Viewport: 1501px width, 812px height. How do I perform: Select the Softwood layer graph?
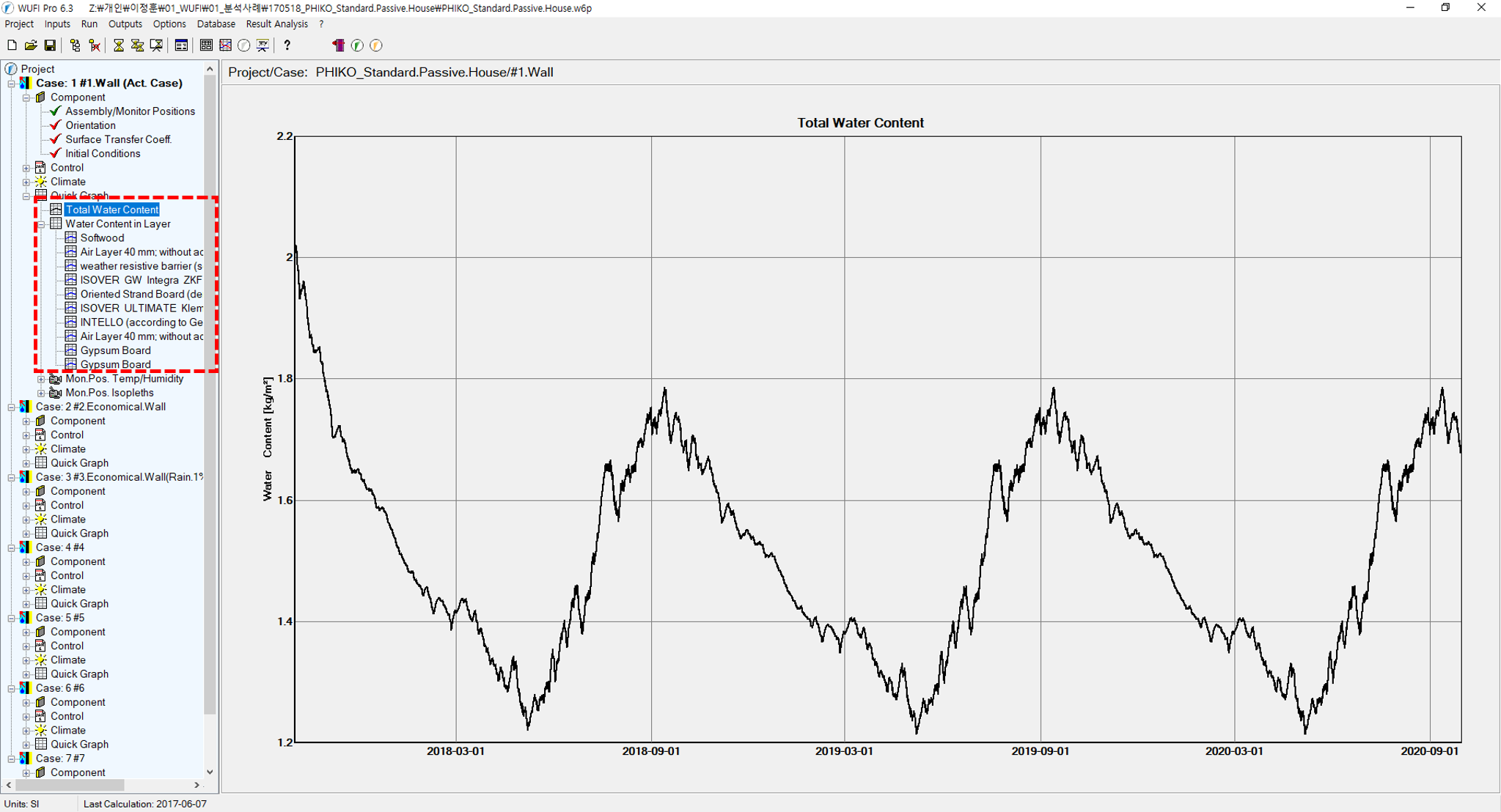point(102,238)
